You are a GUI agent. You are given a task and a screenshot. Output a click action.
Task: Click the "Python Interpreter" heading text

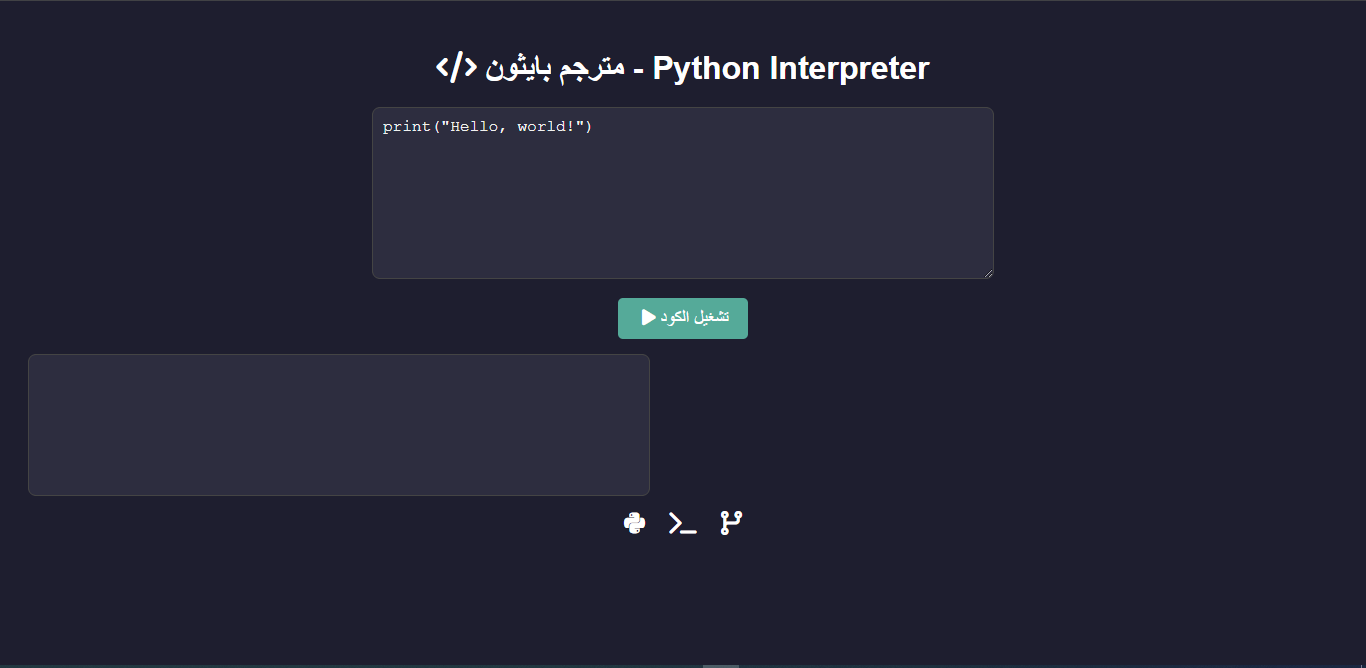click(x=791, y=69)
